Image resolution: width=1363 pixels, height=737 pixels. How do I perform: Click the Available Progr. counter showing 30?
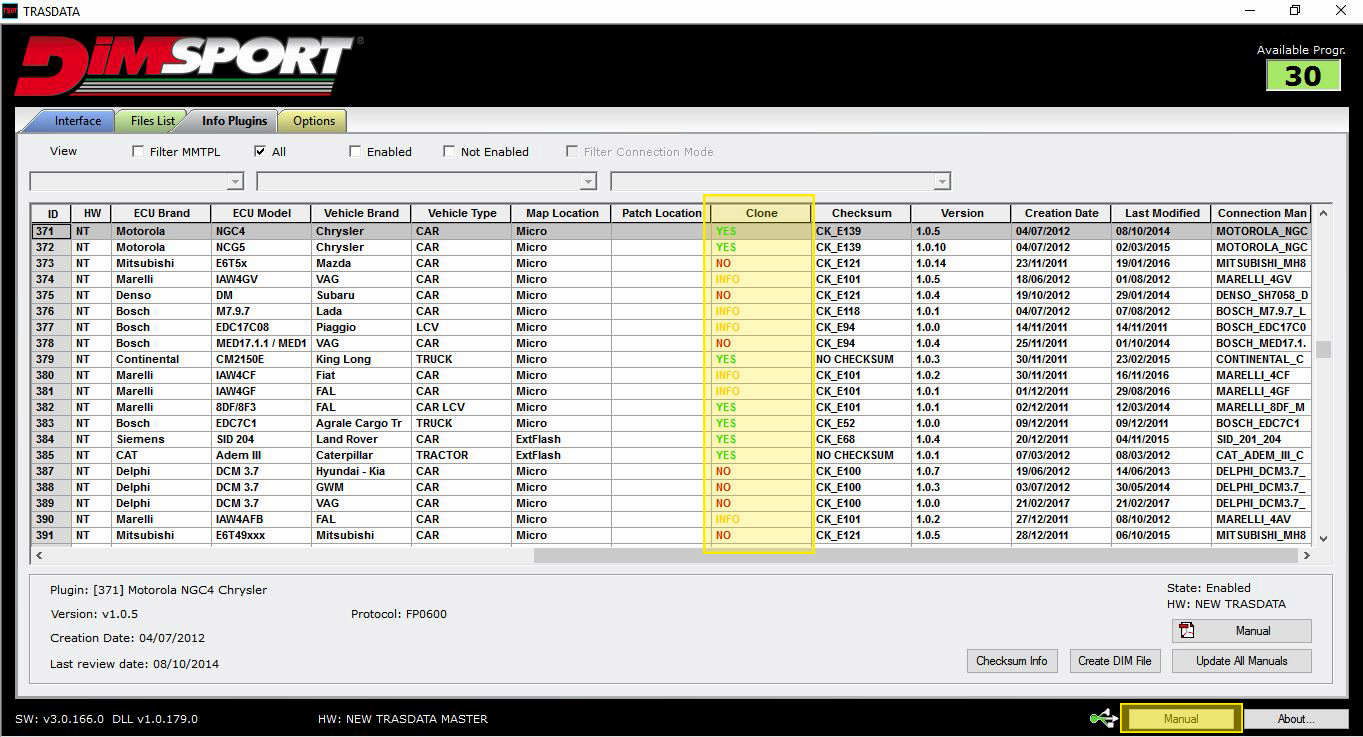[x=1302, y=76]
